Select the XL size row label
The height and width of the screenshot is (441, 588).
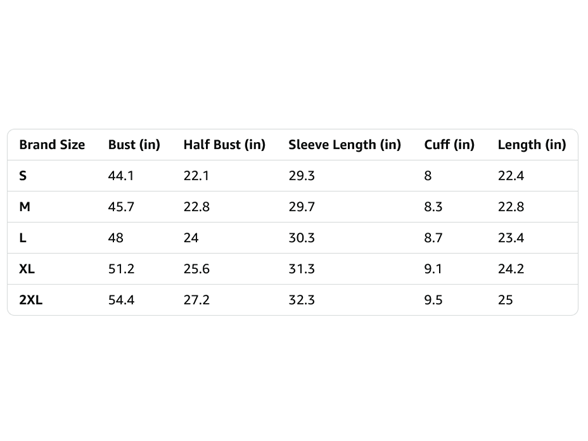click(27, 269)
